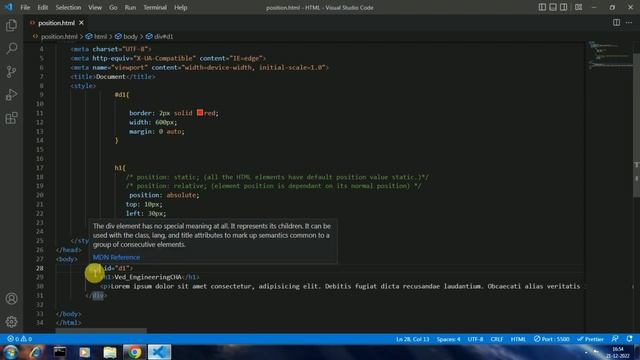Click the 'position: absolute;' code line
The image size is (640, 360).
pos(164,195)
